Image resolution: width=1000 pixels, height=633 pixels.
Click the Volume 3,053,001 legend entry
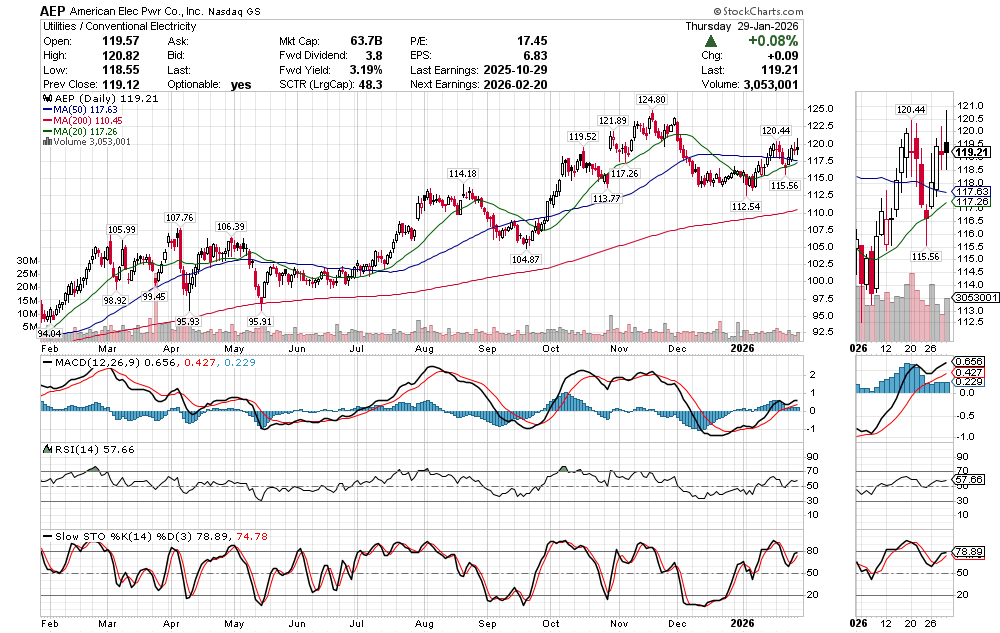[90, 142]
